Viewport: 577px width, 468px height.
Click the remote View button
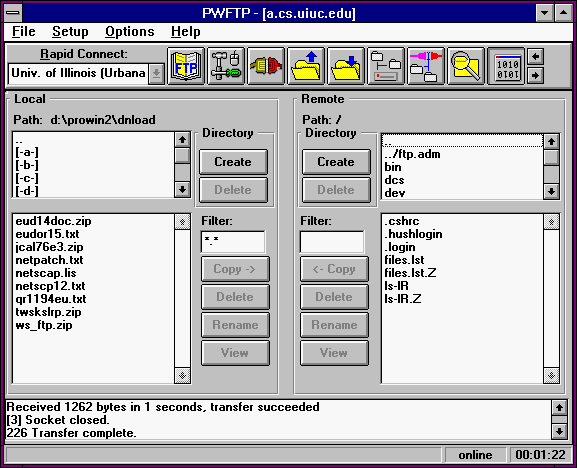tap(334, 353)
